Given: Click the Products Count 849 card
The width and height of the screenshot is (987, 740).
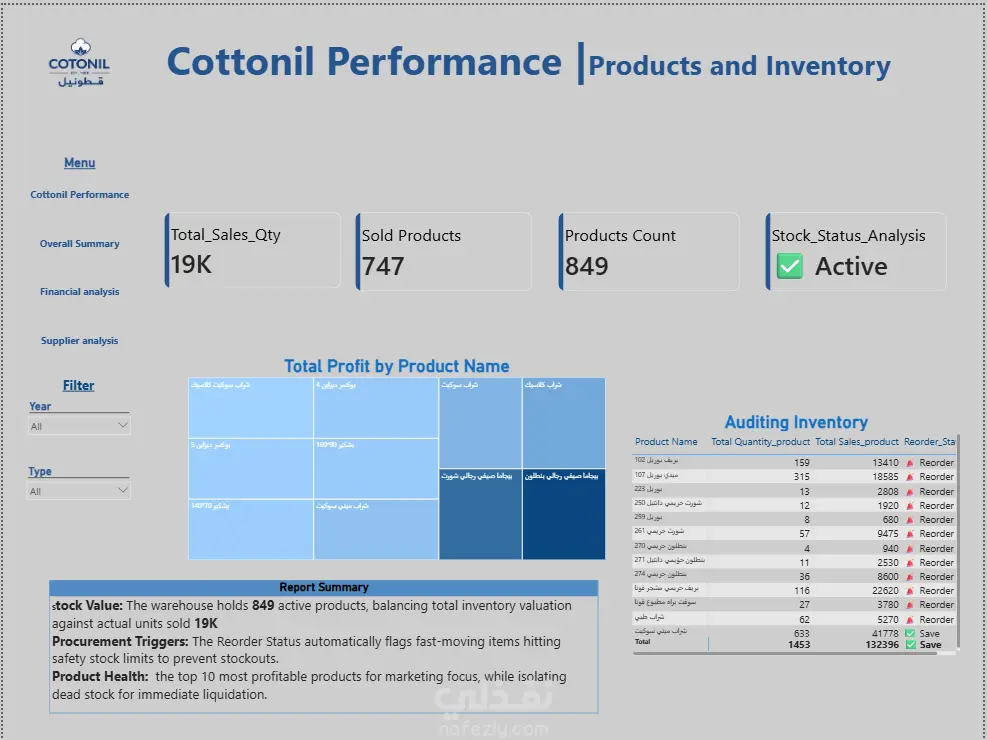Looking at the screenshot, I should click(649, 251).
